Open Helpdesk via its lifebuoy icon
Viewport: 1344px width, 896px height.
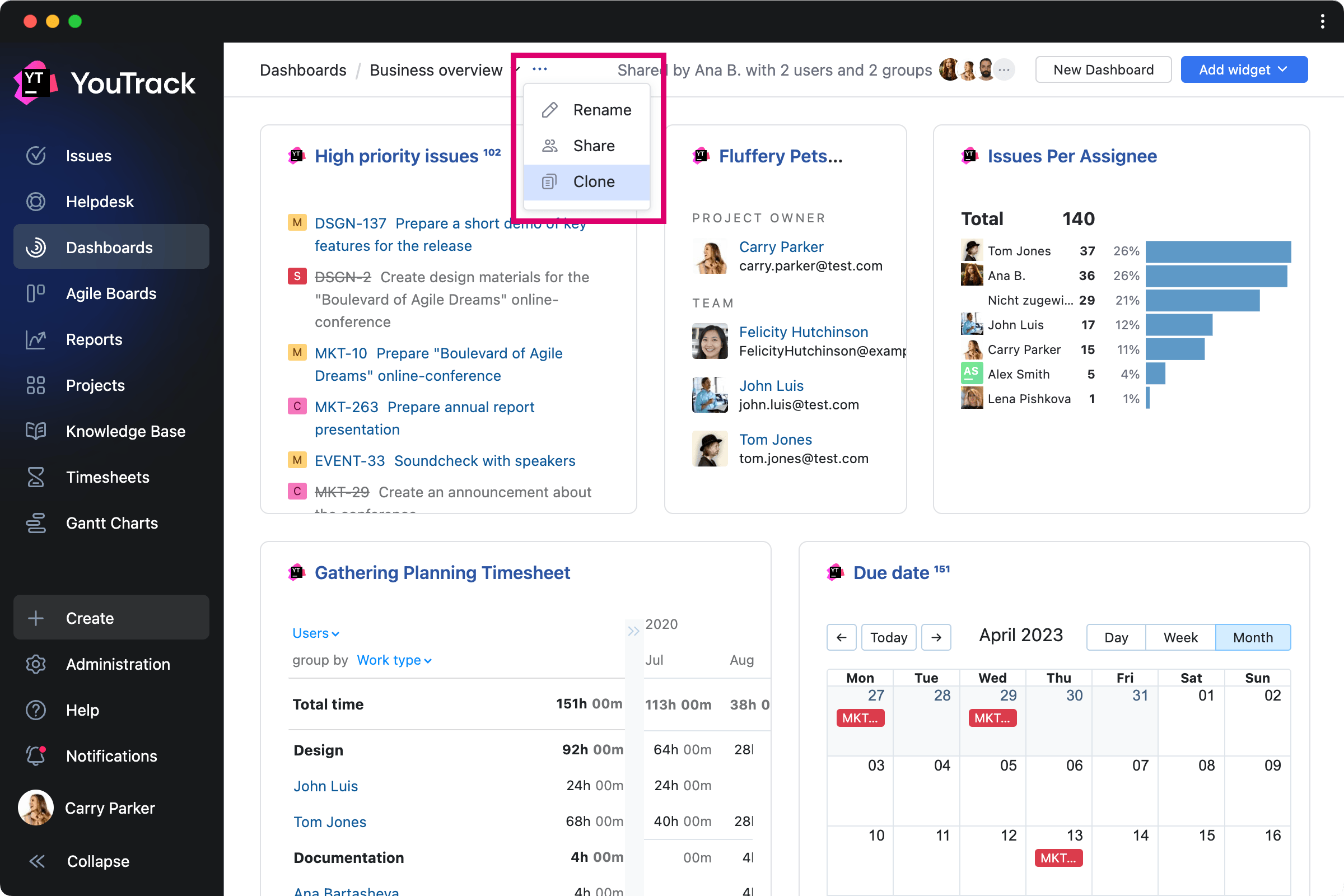(x=35, y=202)
